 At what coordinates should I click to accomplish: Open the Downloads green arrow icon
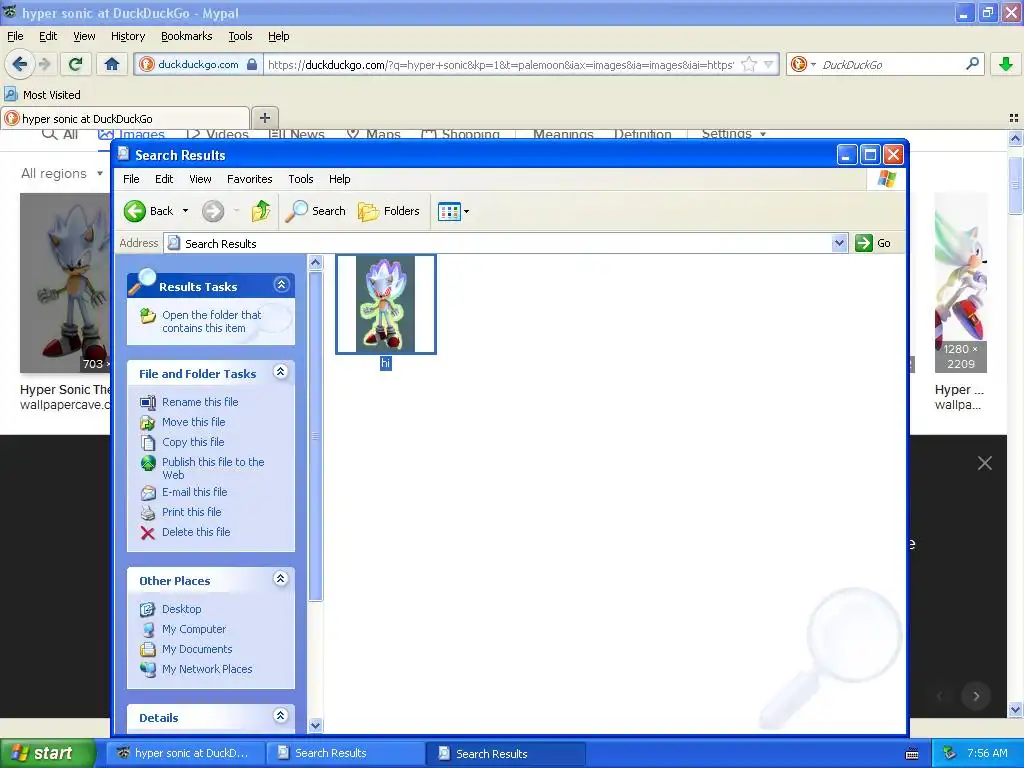coord(1006,64)
